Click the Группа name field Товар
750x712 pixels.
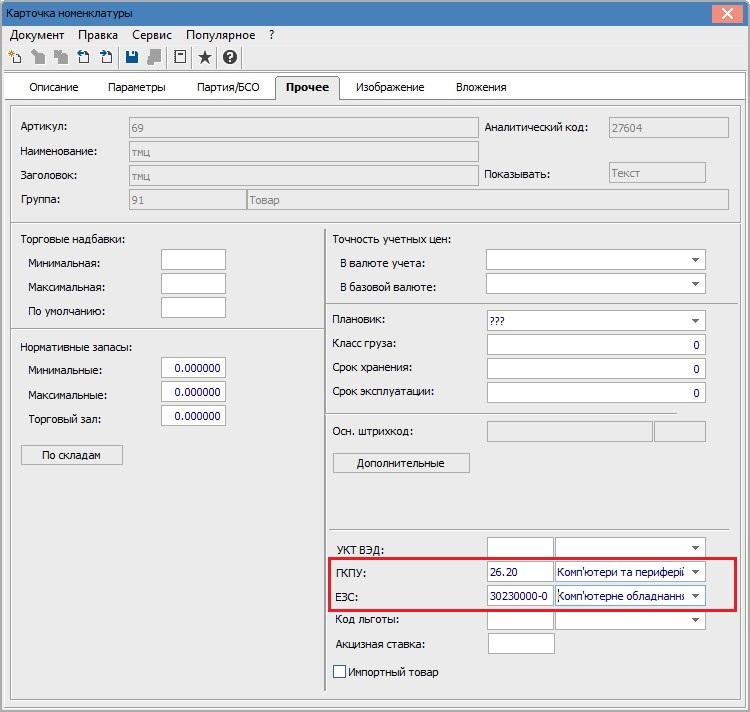click(x=487, y=199)
